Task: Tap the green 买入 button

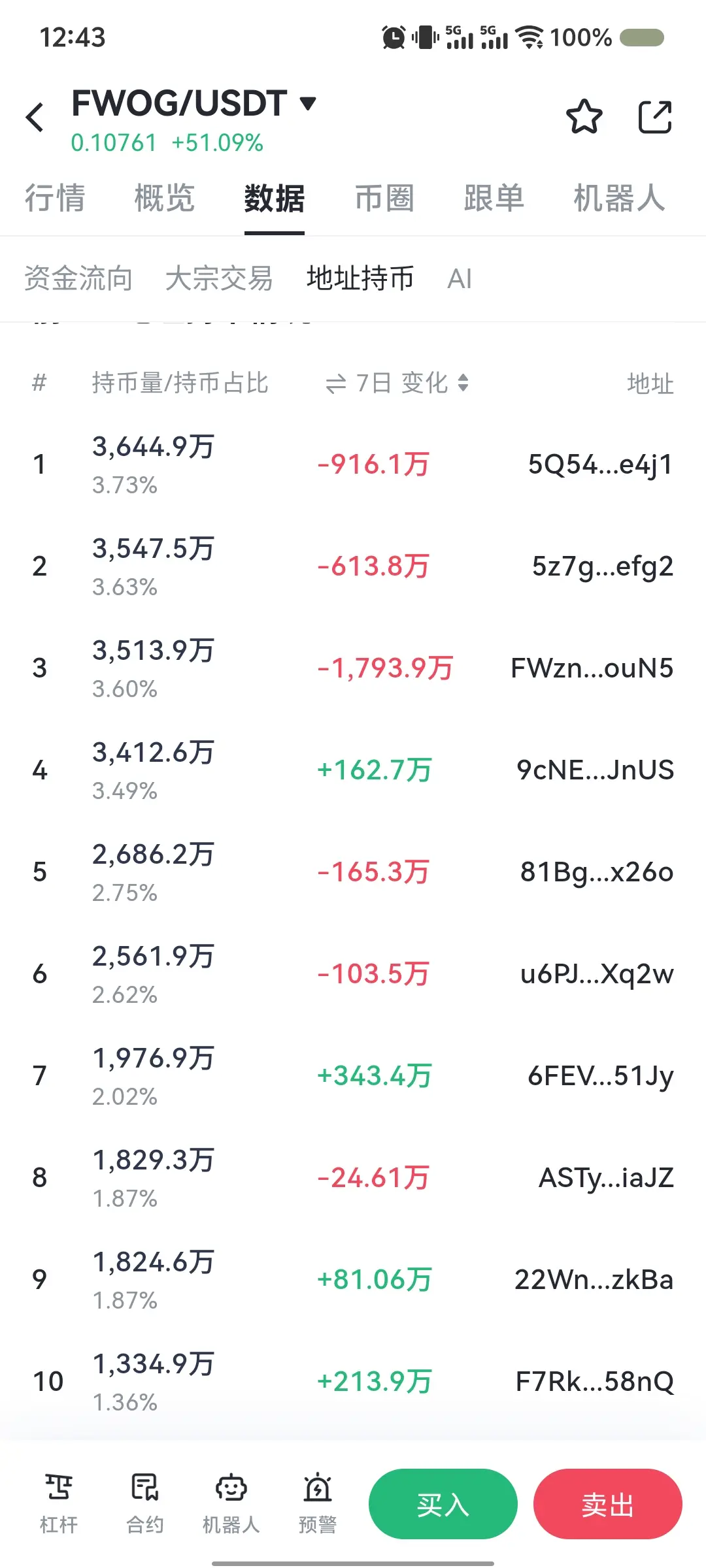Action: [443, 1504]
